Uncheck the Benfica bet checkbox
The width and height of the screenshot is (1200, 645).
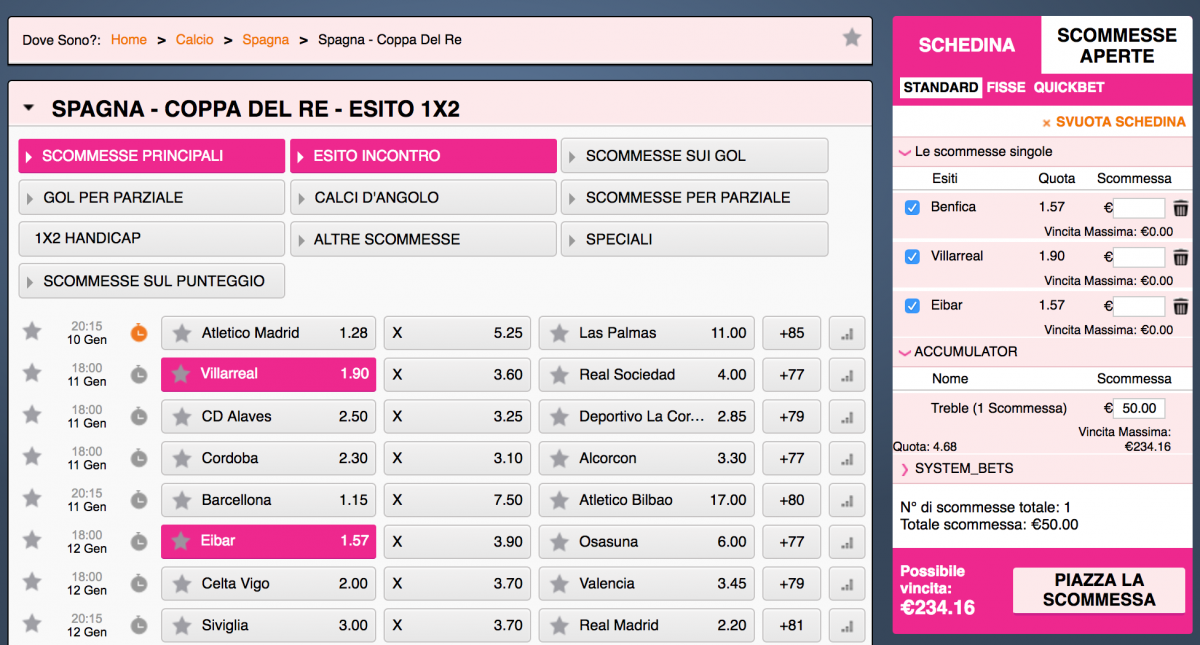pyautogui.click(x=912, y=208)
